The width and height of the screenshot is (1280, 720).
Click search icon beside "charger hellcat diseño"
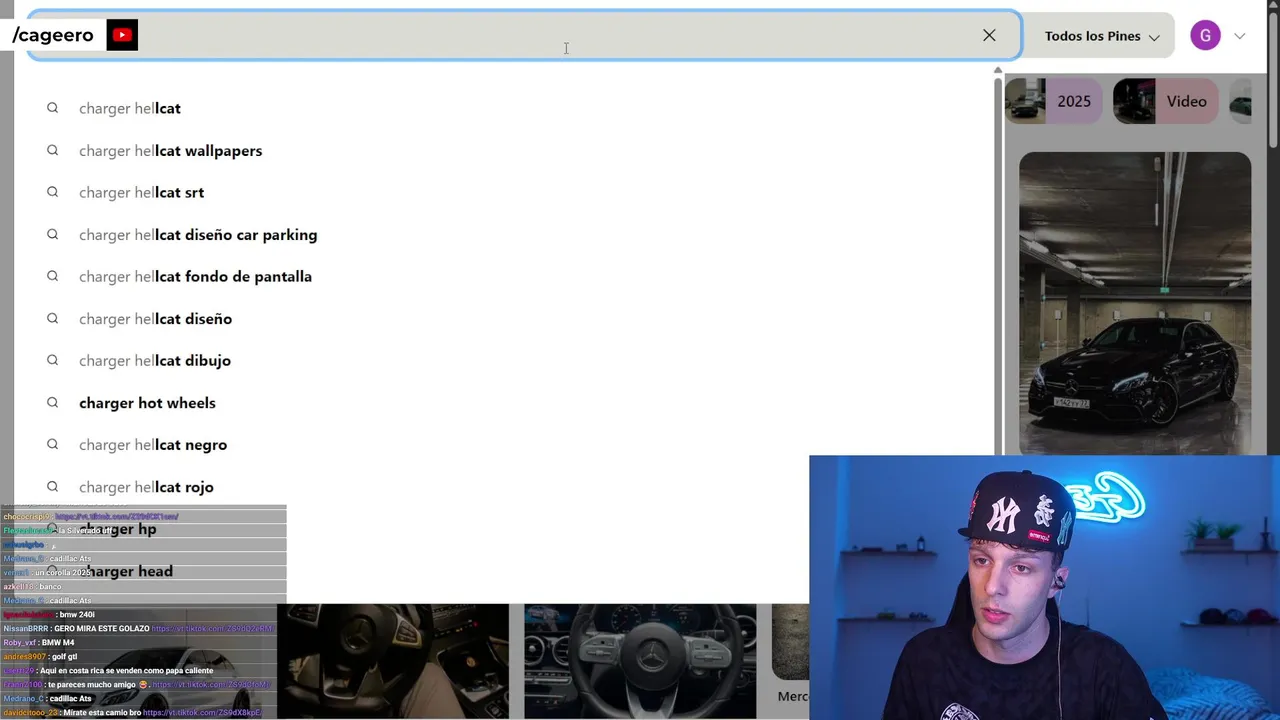tap(52, 318)
